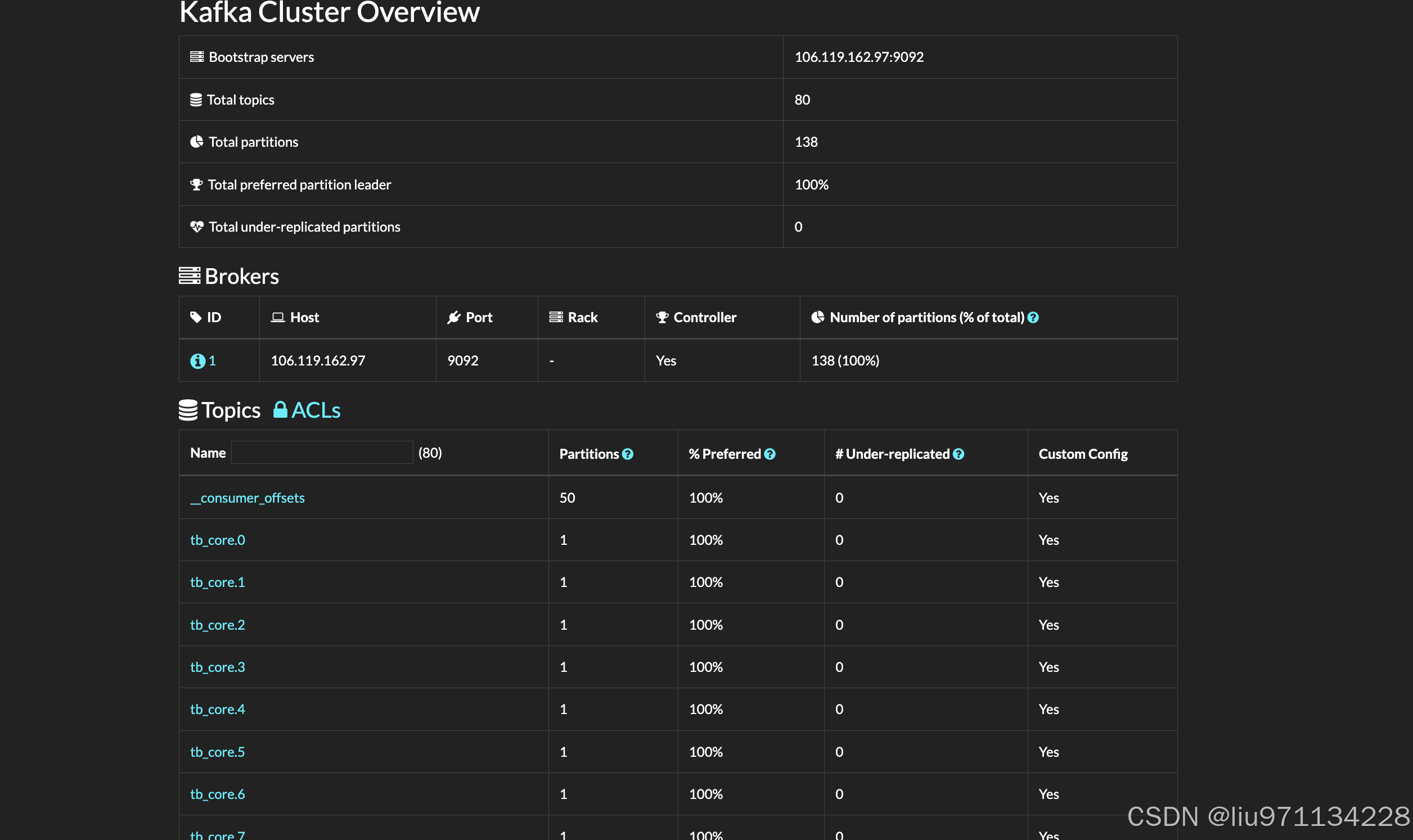
Task: Click the bootstrap servers icon
Action: click(196, 57)
